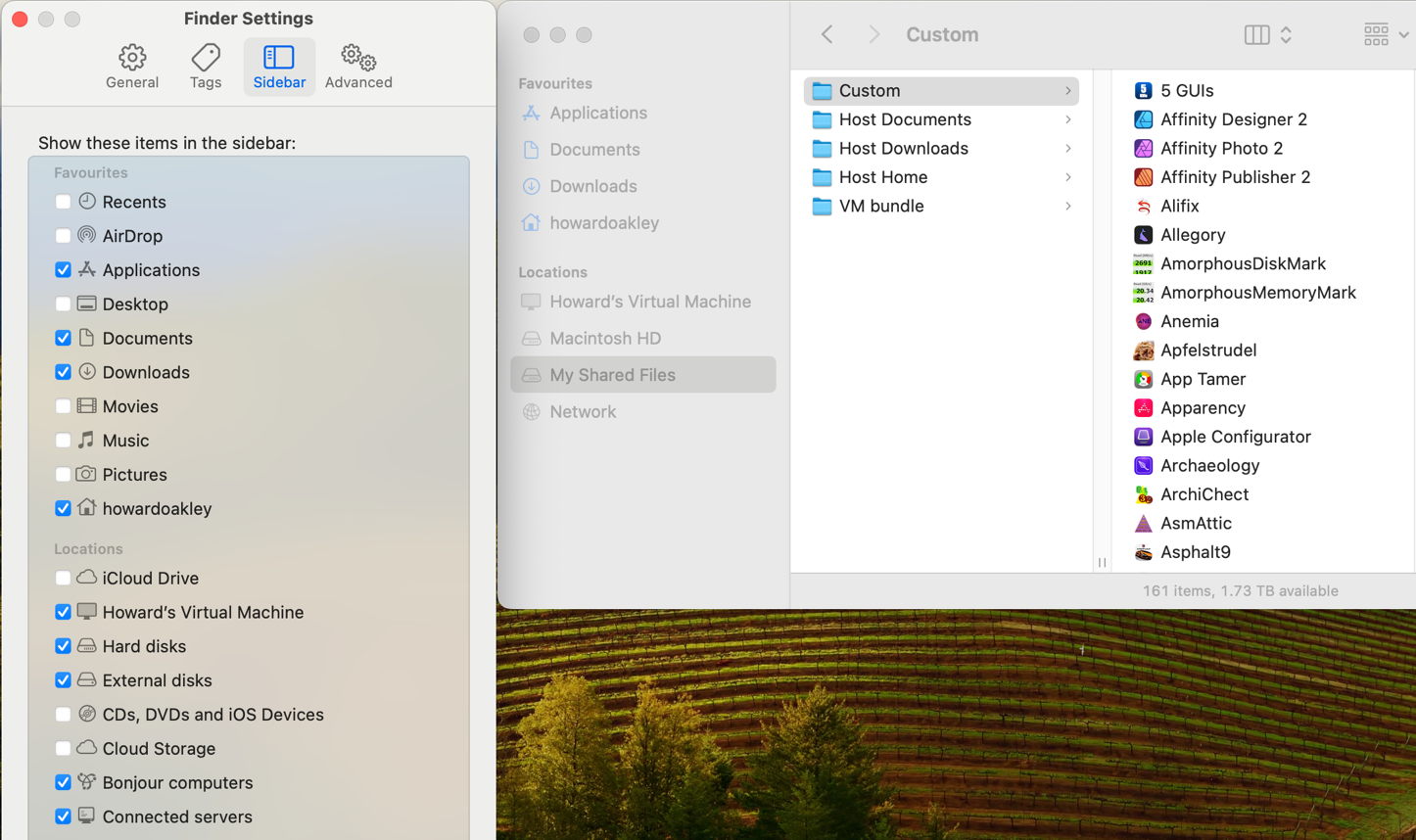Click the back navigation arrow

[826, 33]
